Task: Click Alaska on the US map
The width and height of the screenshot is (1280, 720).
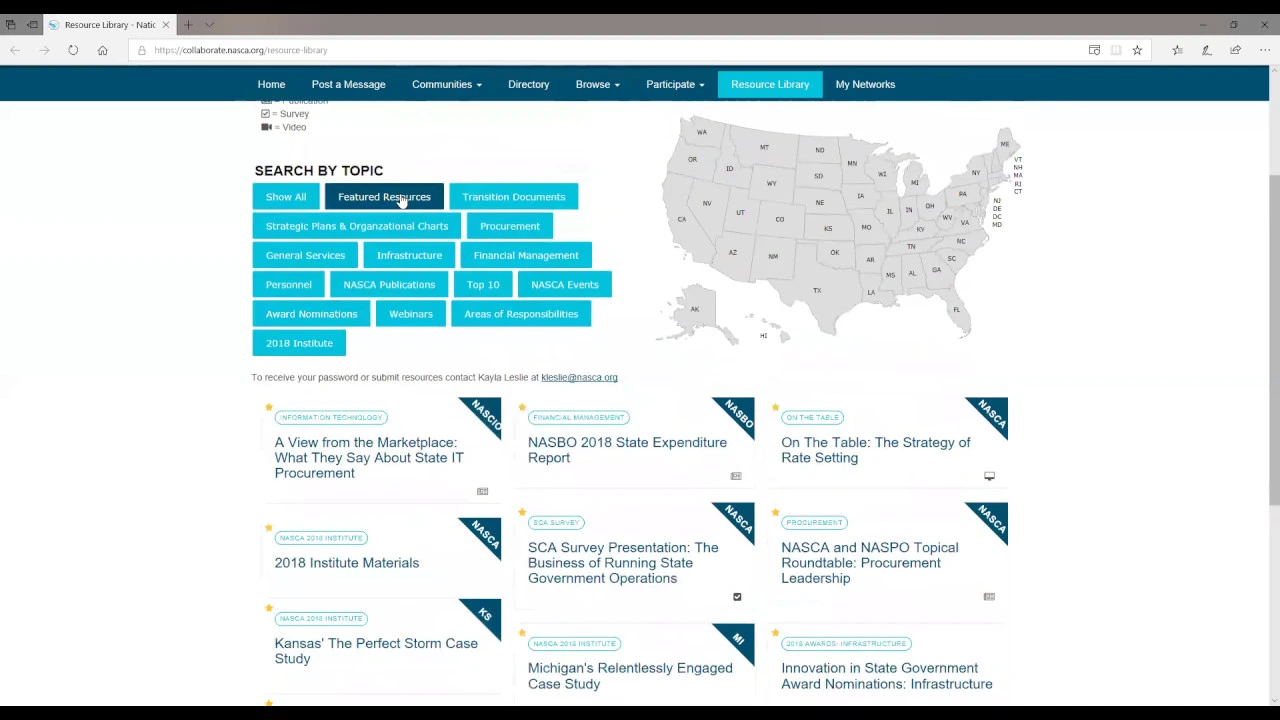Action: click(695, 309)
